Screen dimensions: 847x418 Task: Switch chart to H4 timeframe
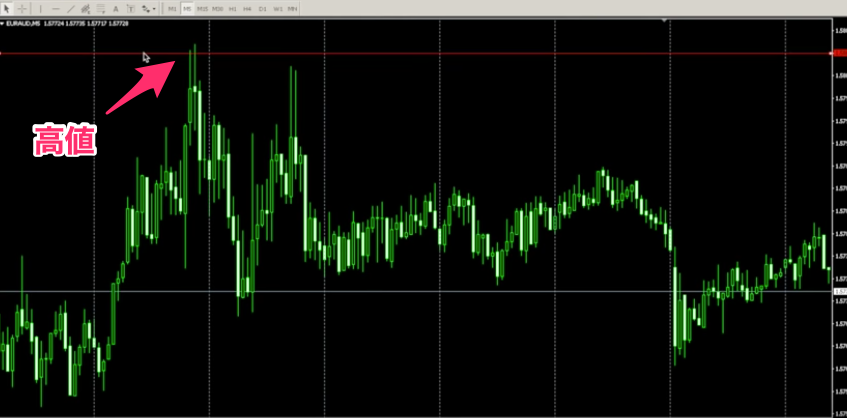[x=247, y=9]
